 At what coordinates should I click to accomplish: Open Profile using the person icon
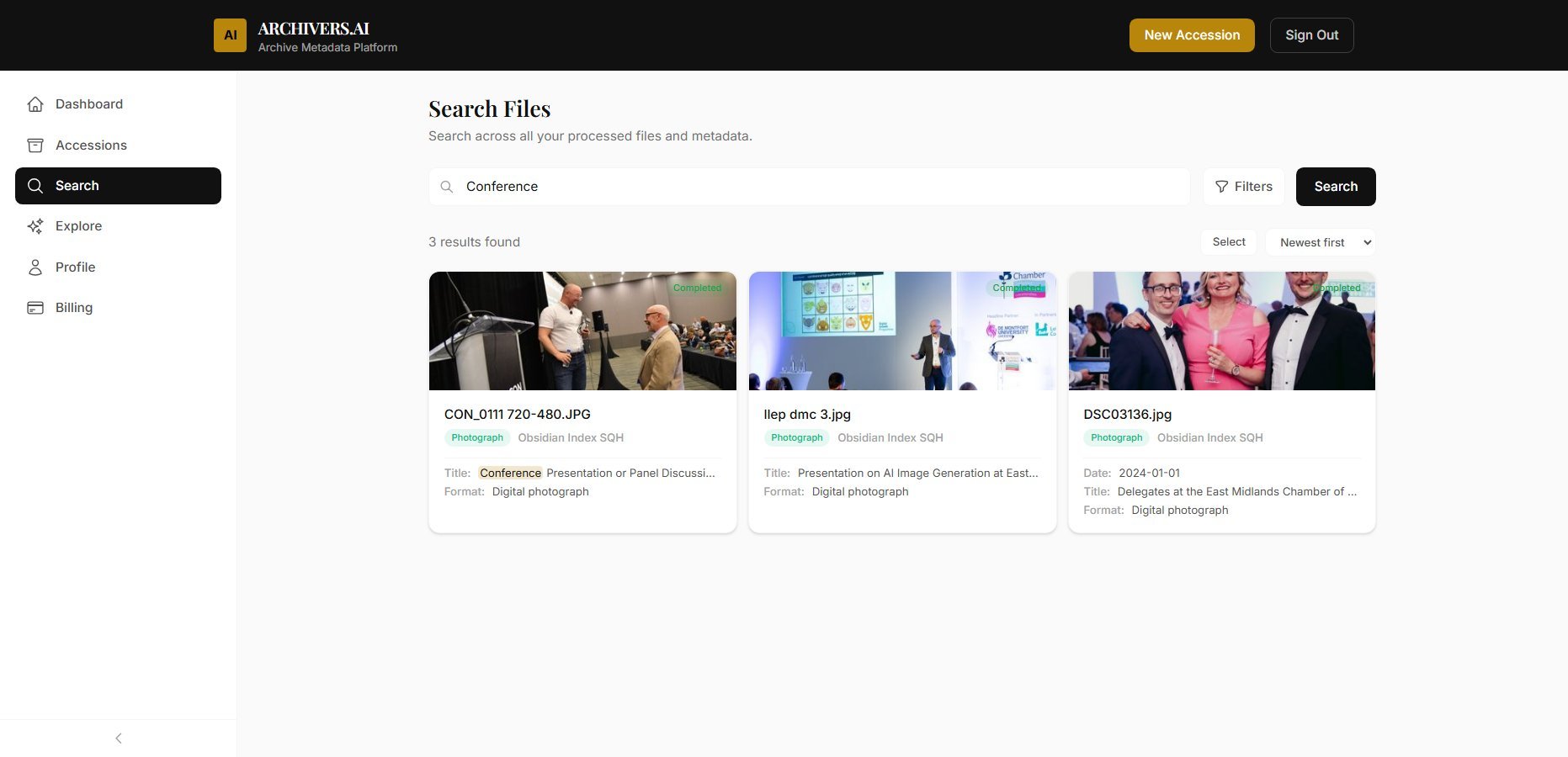35,267
